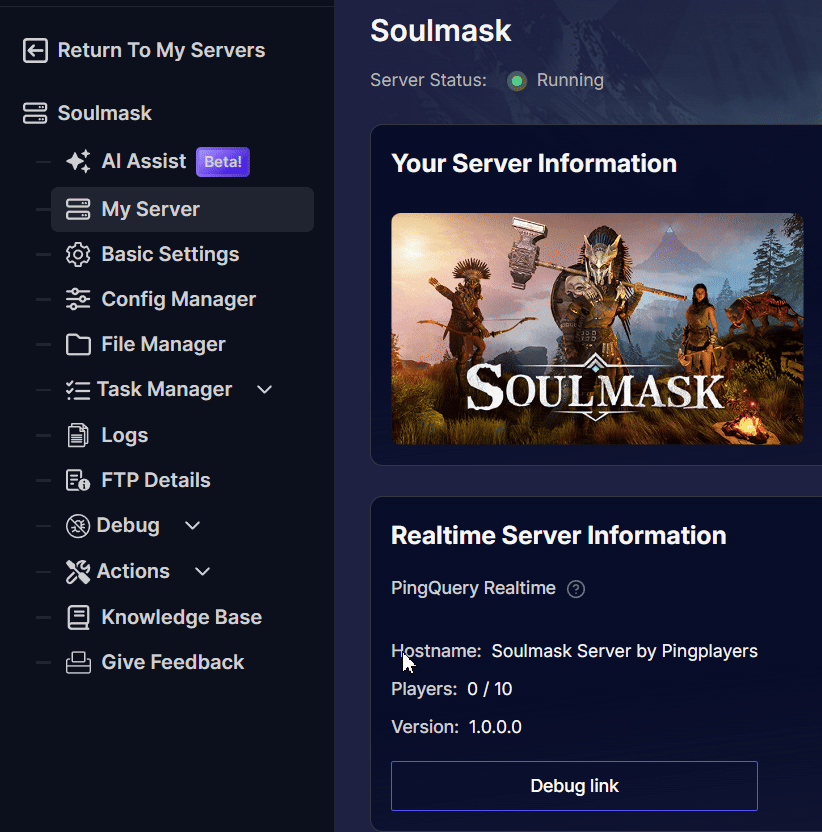Open the Knowledge Base link

181,617
